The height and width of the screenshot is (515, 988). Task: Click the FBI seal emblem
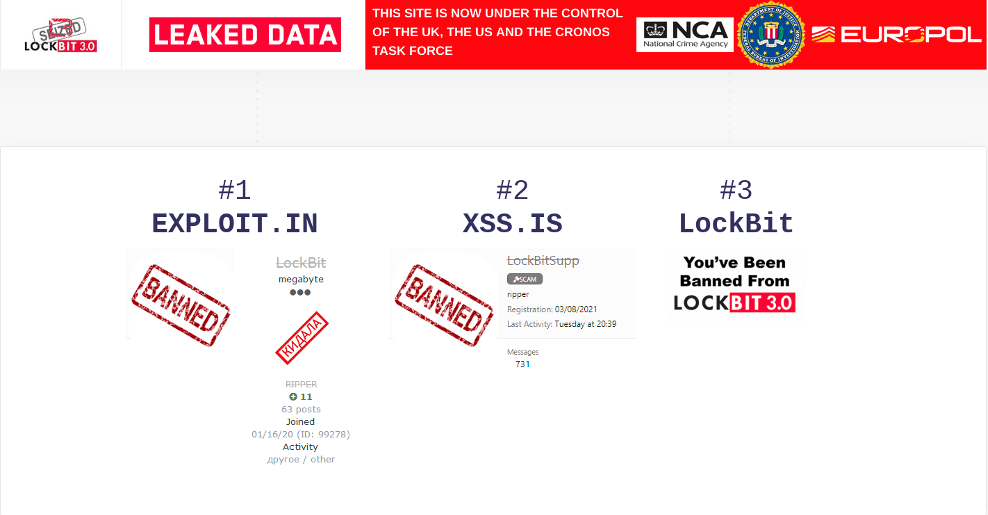pyautogui.click(x=771, y=35)
